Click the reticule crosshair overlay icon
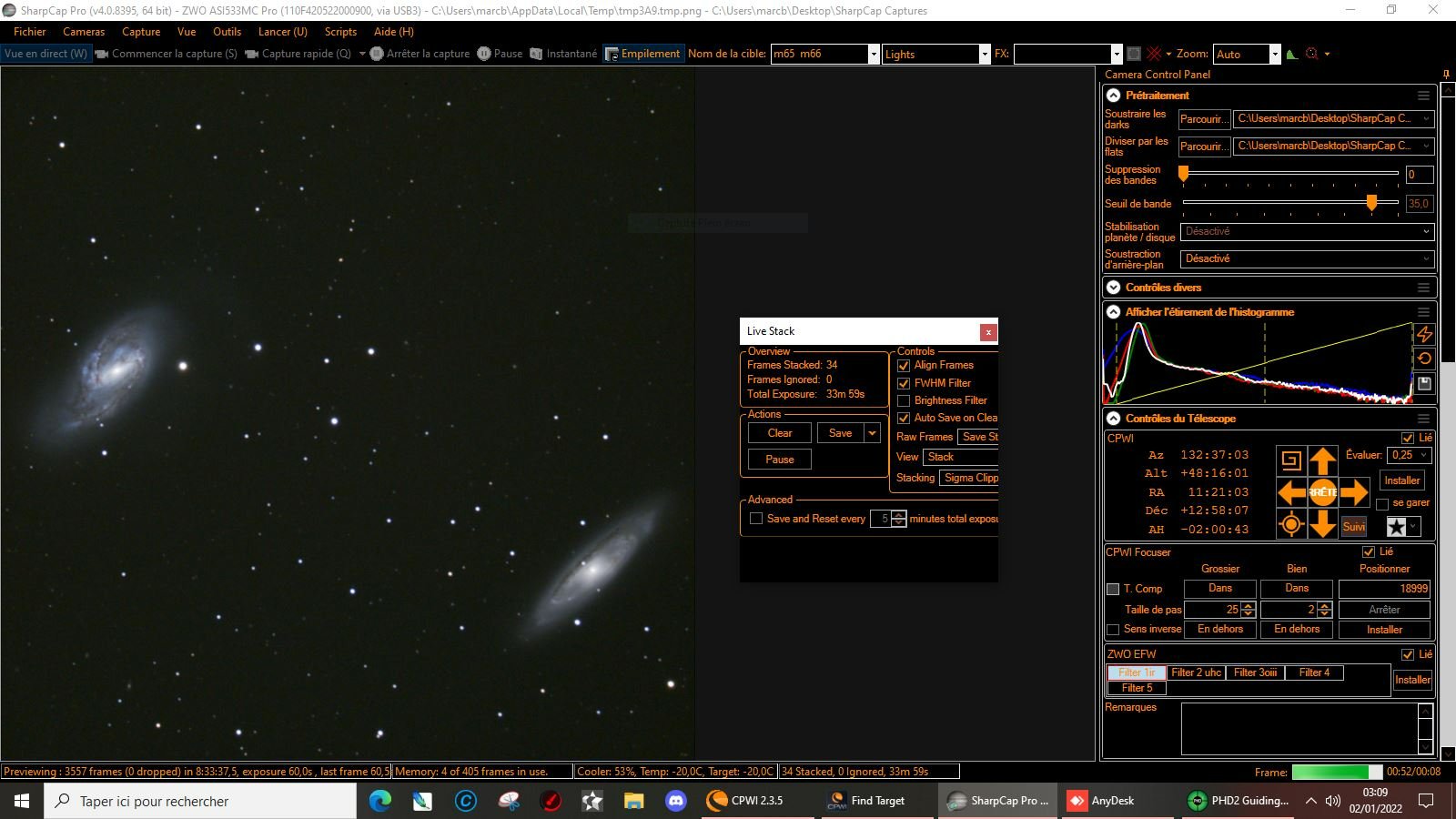Viewport: 1456px width, 819px height. tap(1154, 54)
